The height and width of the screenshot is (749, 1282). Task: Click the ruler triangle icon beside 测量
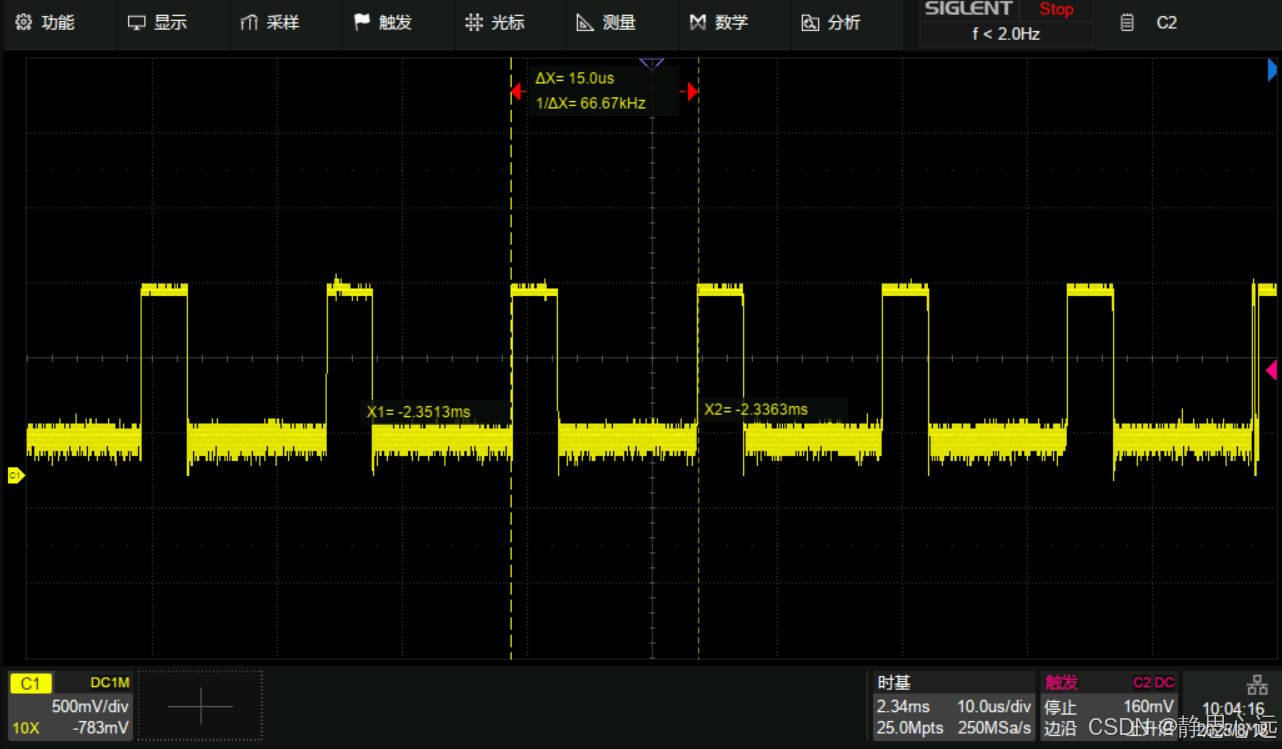(x=585, y=22)
